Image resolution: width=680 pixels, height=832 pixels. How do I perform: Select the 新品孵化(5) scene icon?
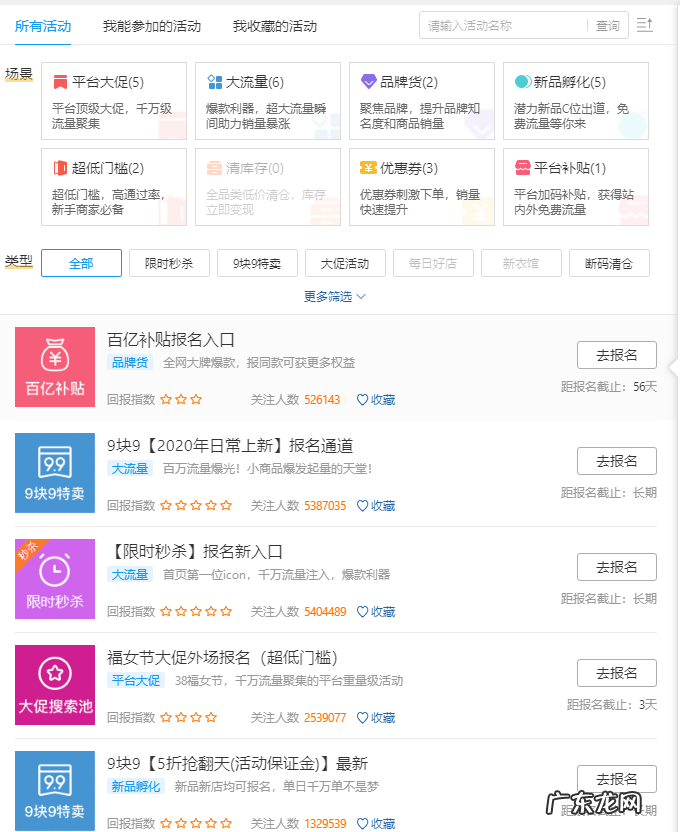[x=522, y=82]
